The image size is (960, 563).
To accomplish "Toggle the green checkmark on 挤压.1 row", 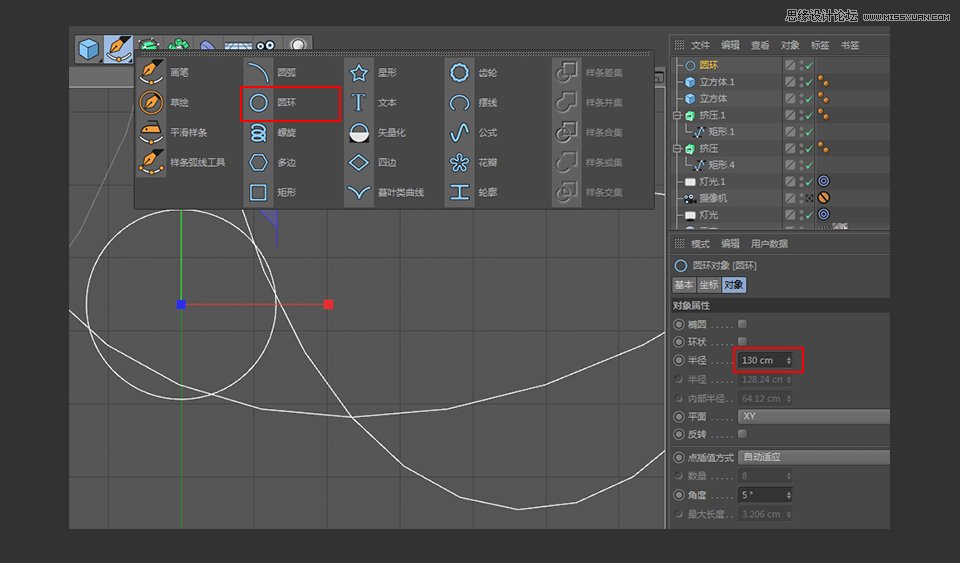I will (809, 115).
